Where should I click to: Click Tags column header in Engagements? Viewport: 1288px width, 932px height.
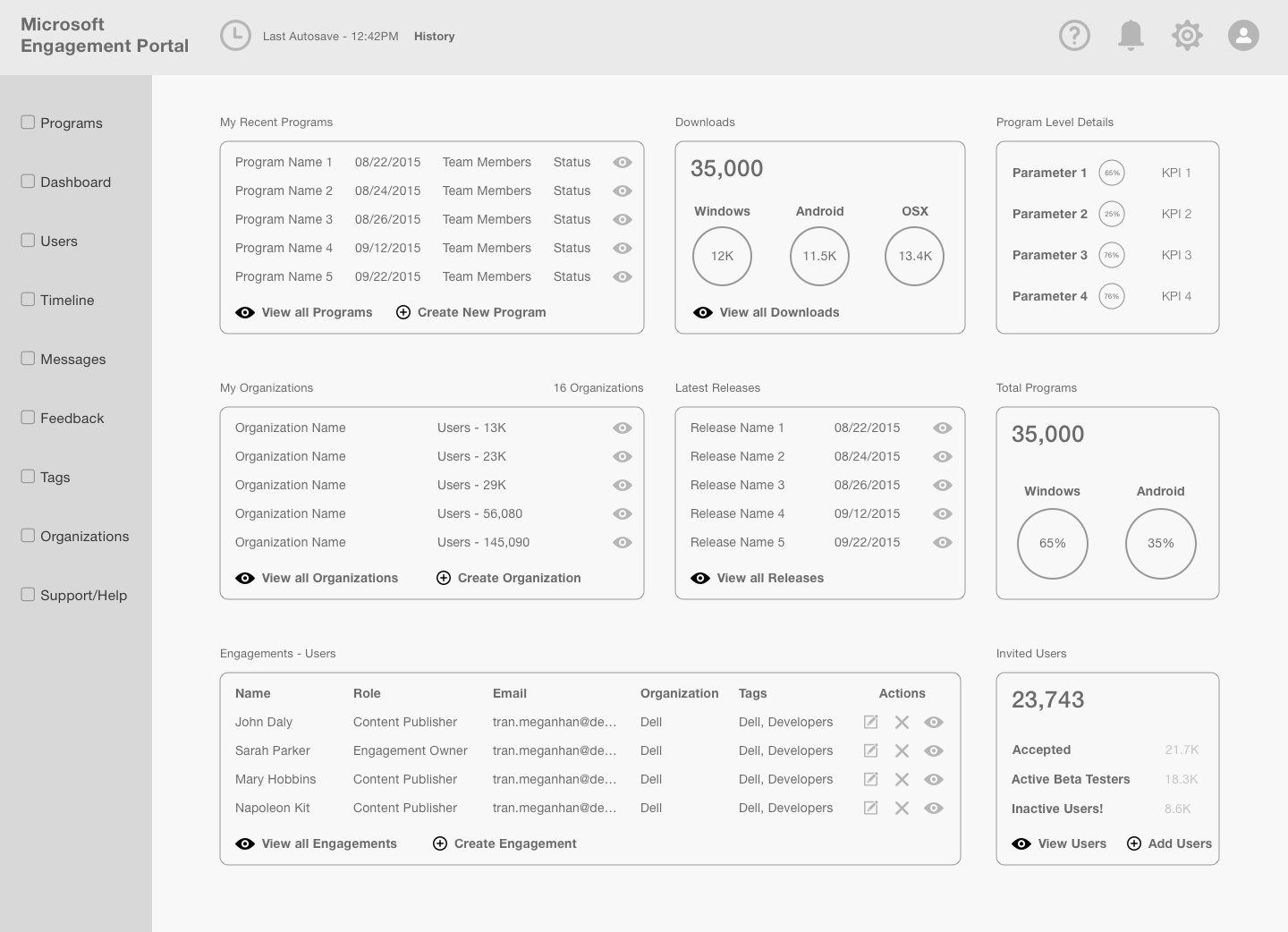[753, 693]
